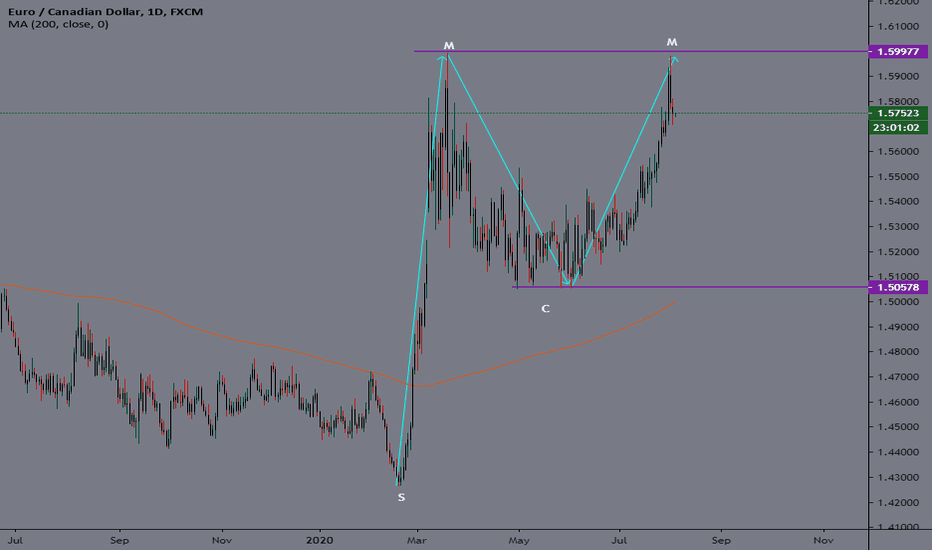Click the 1.49000 price axis label
This screenshot has height=550, width=932.
[x=898, y=327]
